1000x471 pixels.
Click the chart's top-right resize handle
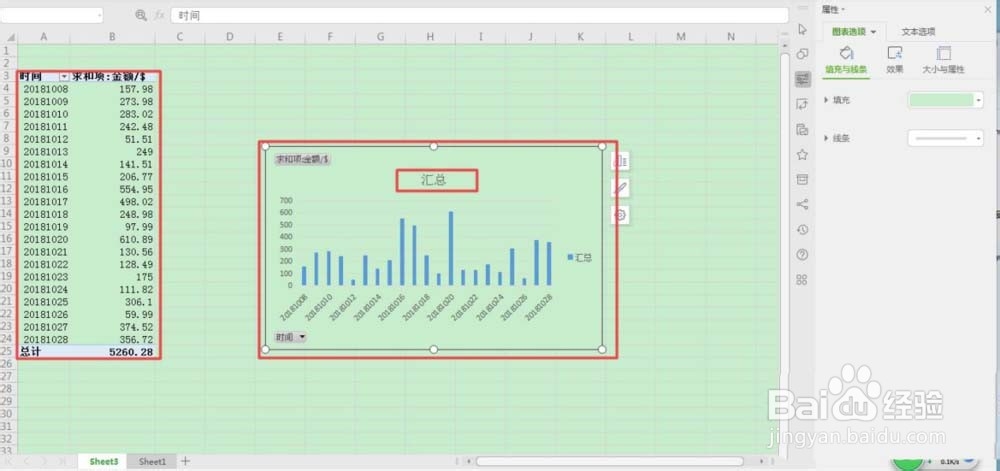click(602, 147)
